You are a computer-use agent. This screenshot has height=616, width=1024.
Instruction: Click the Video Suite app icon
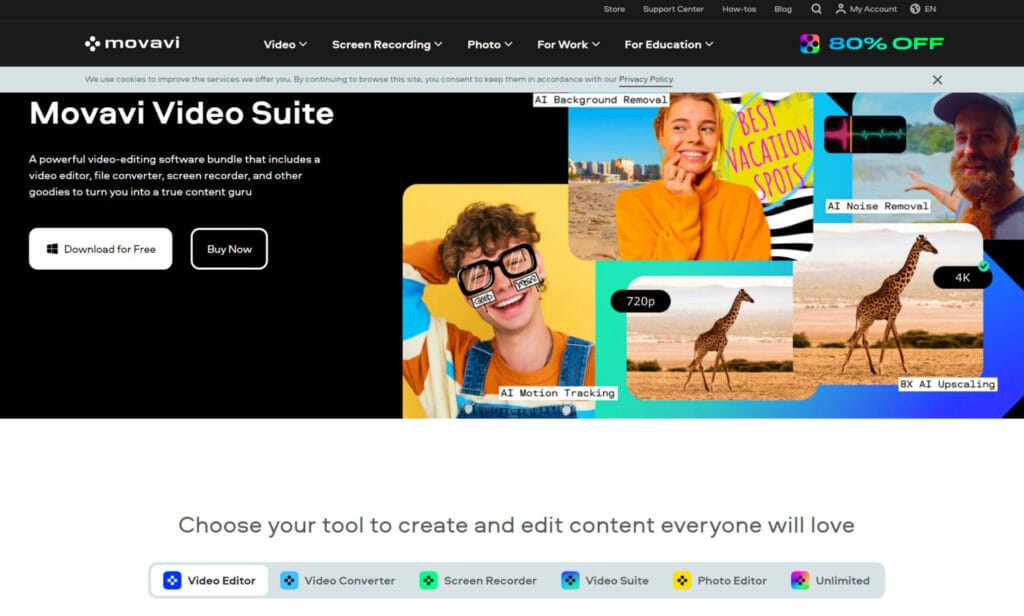[x=570, y=580]
